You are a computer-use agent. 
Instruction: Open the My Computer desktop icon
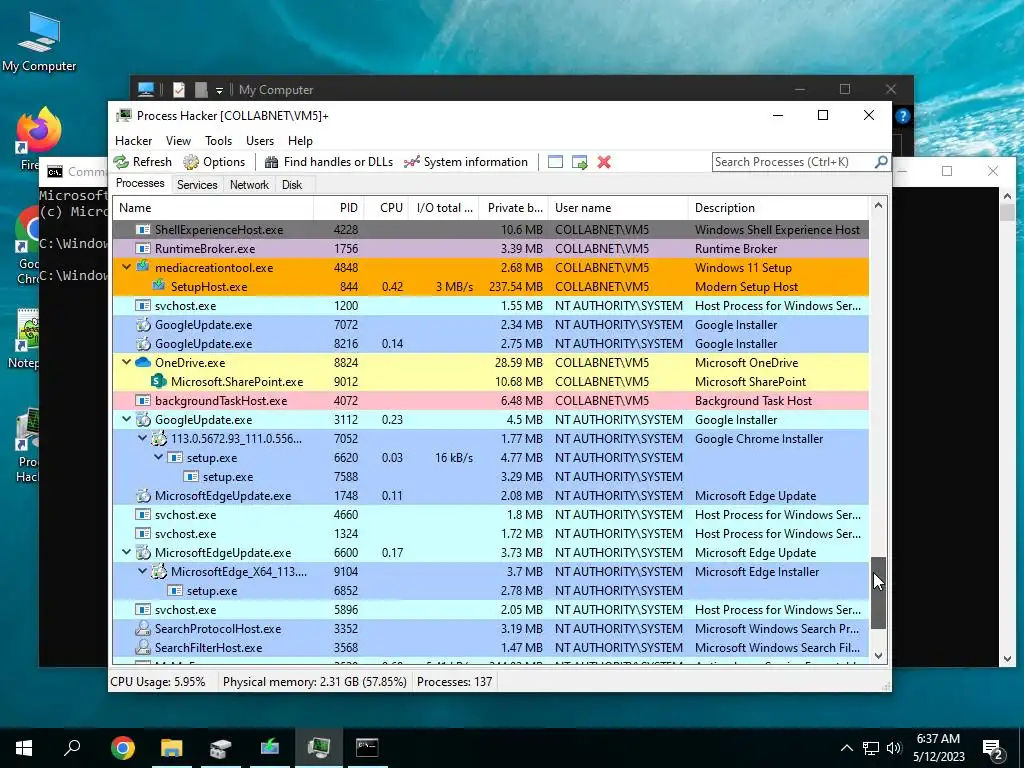(39, 41)
